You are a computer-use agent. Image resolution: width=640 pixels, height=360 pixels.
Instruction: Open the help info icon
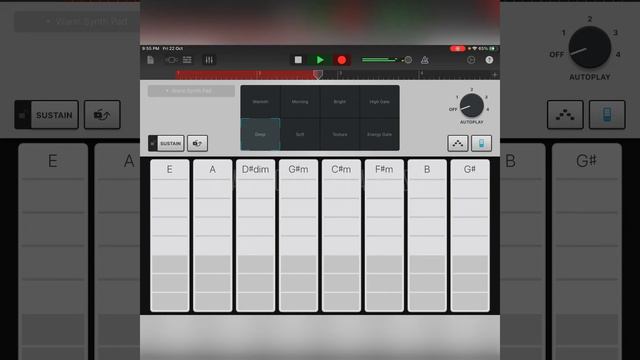(489, 60)
